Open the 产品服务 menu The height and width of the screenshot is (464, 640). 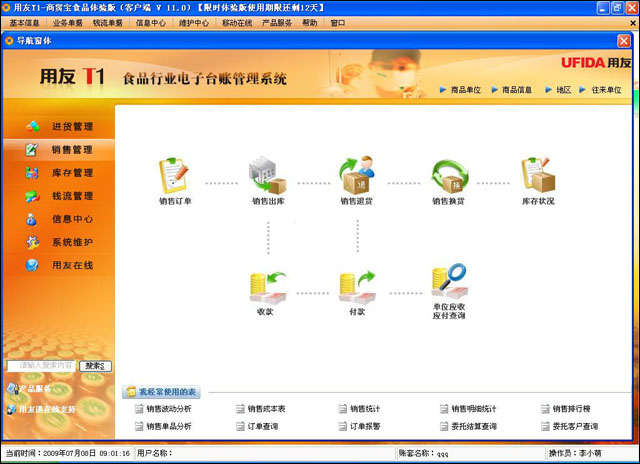277,23
